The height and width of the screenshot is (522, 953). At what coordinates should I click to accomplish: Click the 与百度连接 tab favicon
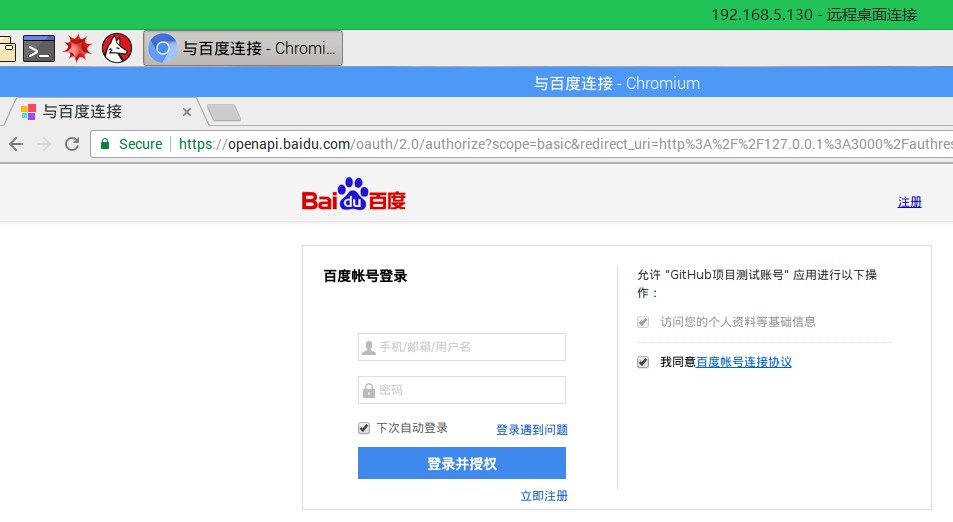tap(29, 112)
